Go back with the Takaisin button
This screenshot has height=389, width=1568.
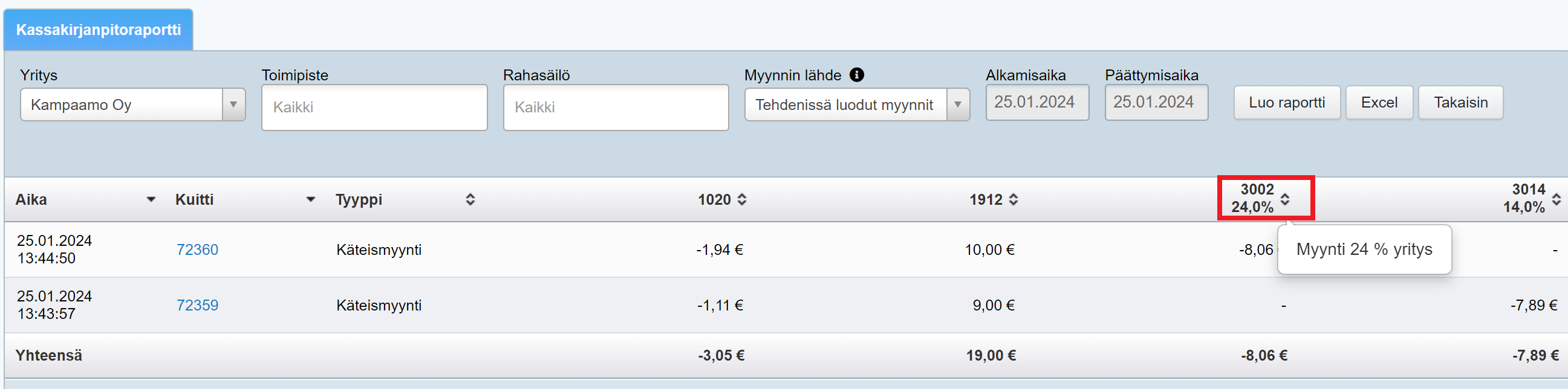1460,103
